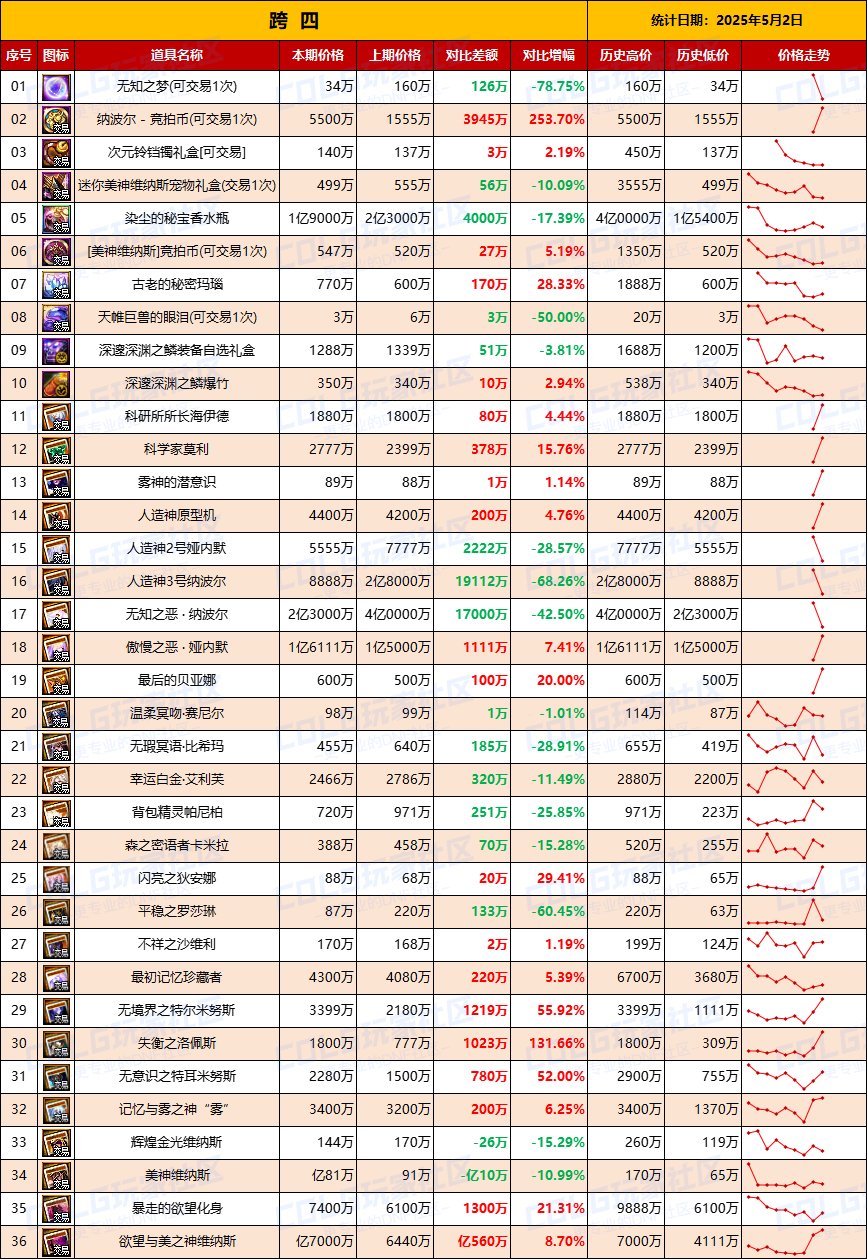Select the 历史高价 column header
This screenshot has height=1259, width=867.
pyautogui.click(x=626, y=55)
